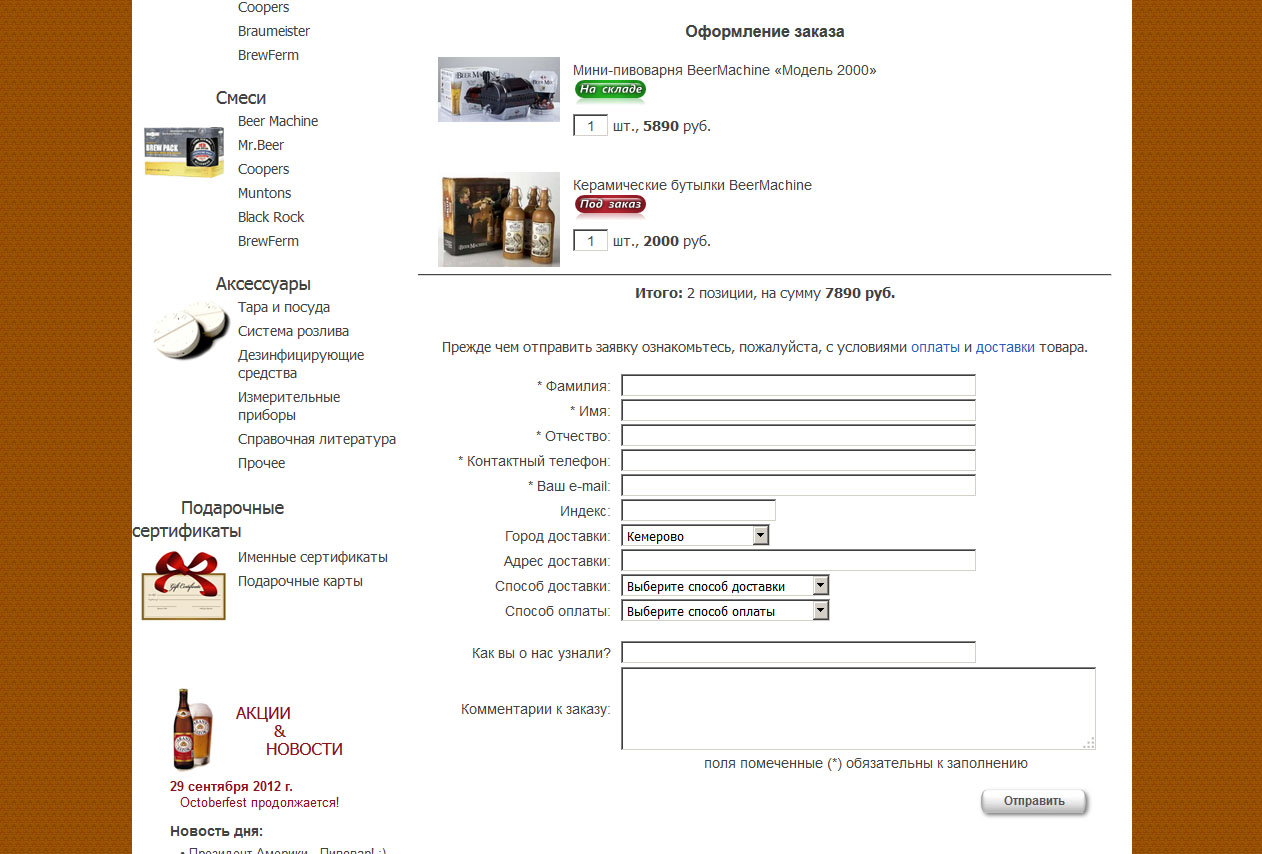Click the beer bottle news image
The height and width of the screenshot is (854, 1262).
point(194,729)
